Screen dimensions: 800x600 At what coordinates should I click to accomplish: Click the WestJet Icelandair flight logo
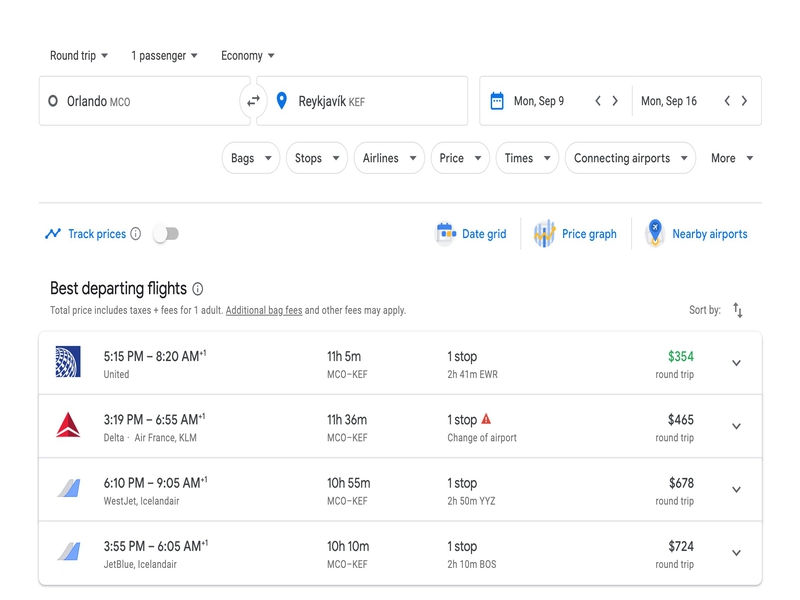pyautogui.click(x=68, y=488)
